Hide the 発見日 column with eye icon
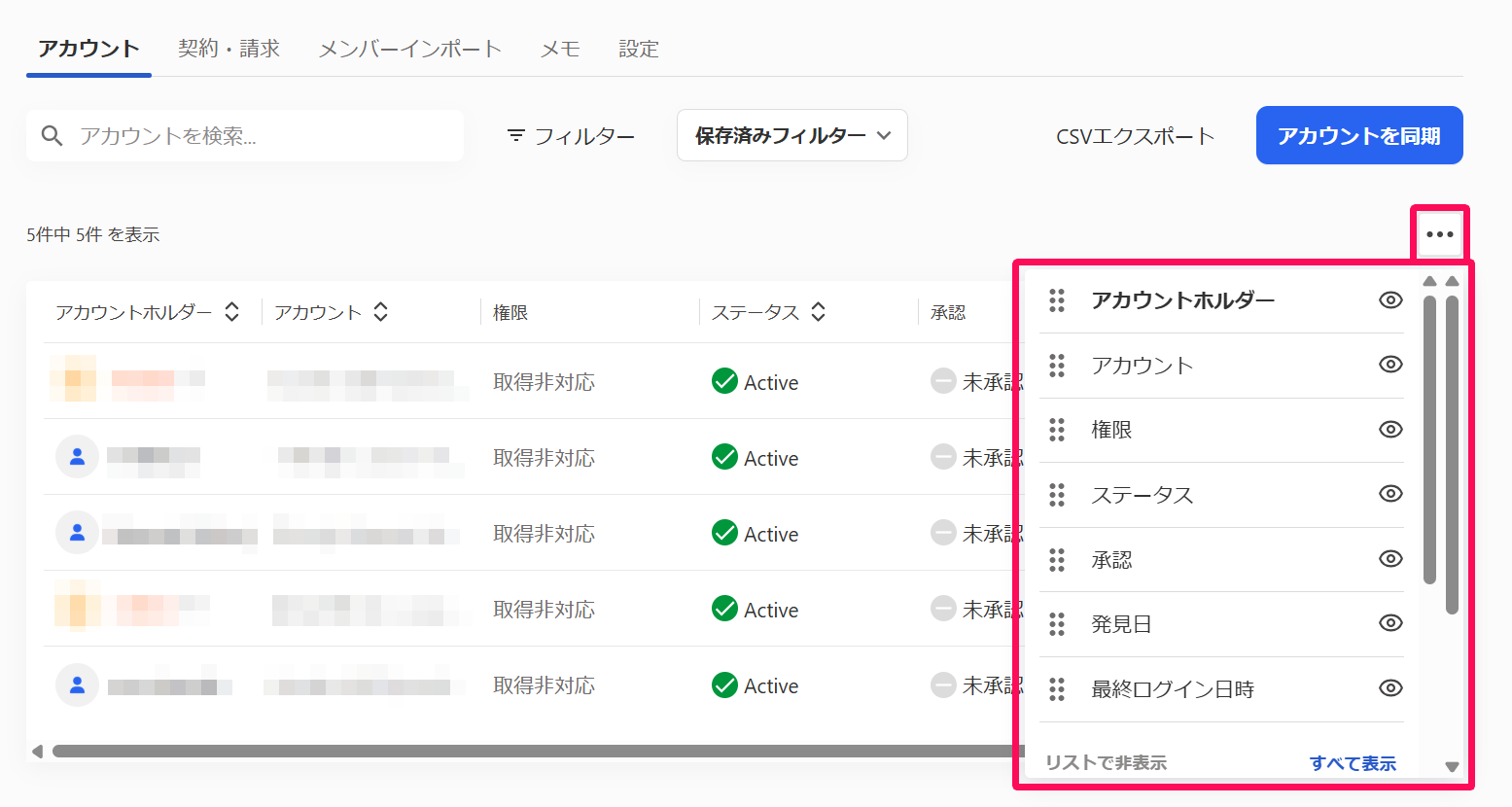The image size is (1512, 807). tap(1390, 623)
